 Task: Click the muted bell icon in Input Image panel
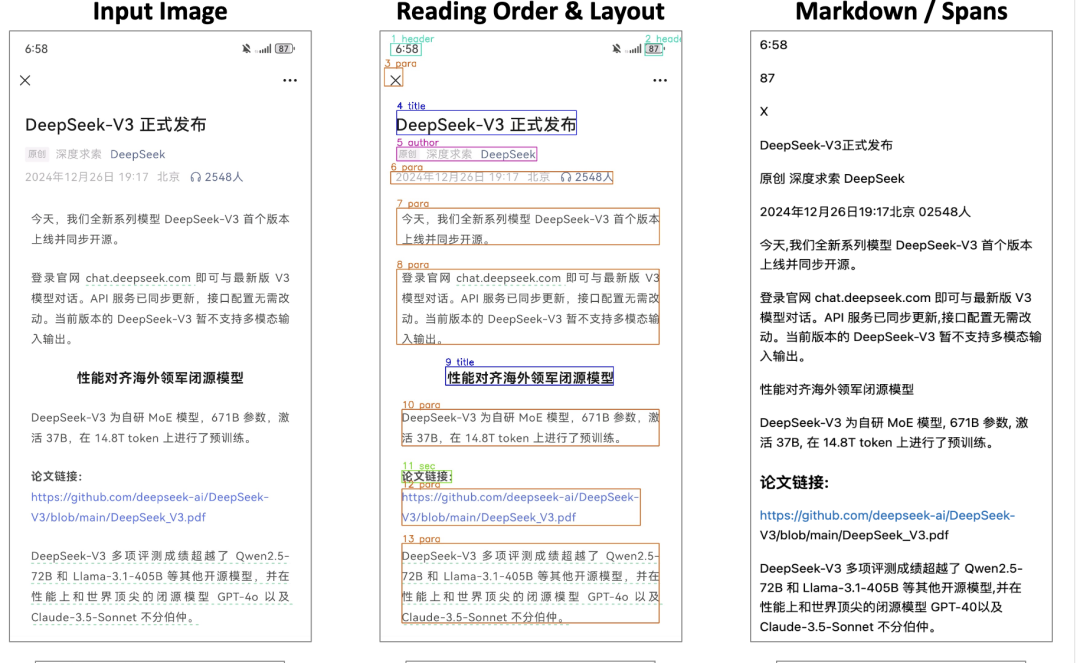point(246,49)
